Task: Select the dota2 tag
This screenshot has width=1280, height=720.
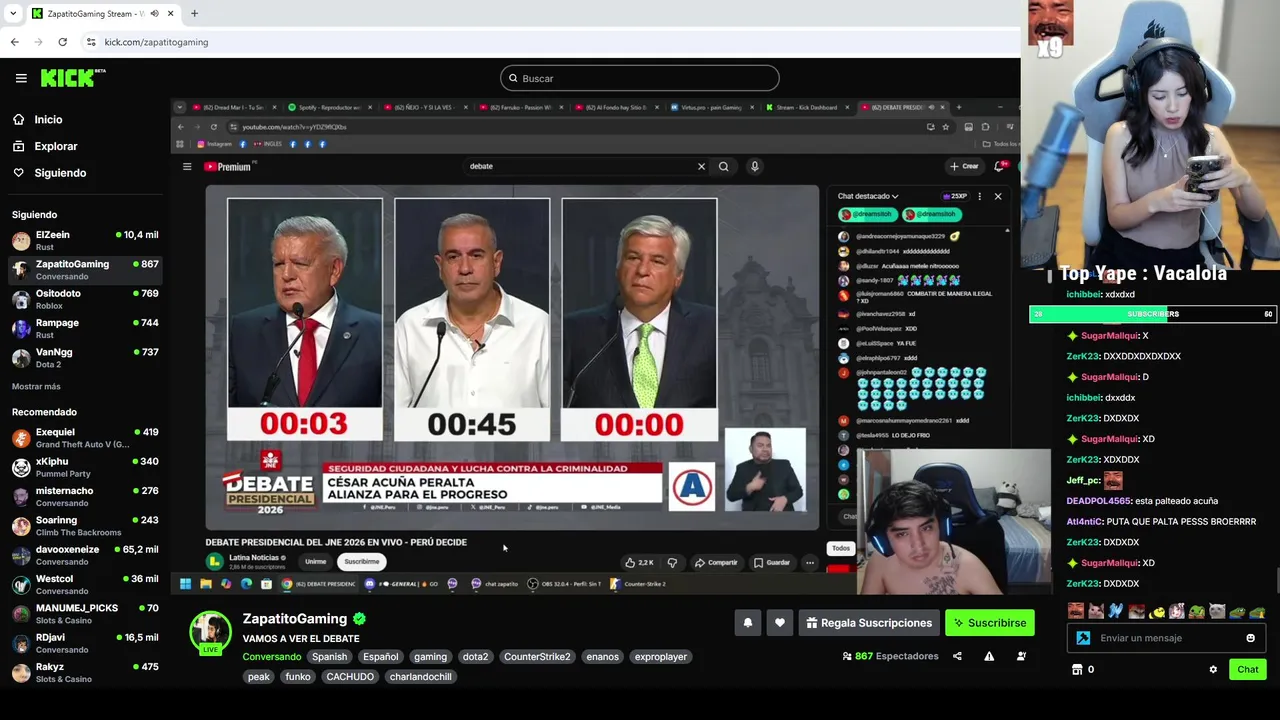Action: (x=475, y=657)
